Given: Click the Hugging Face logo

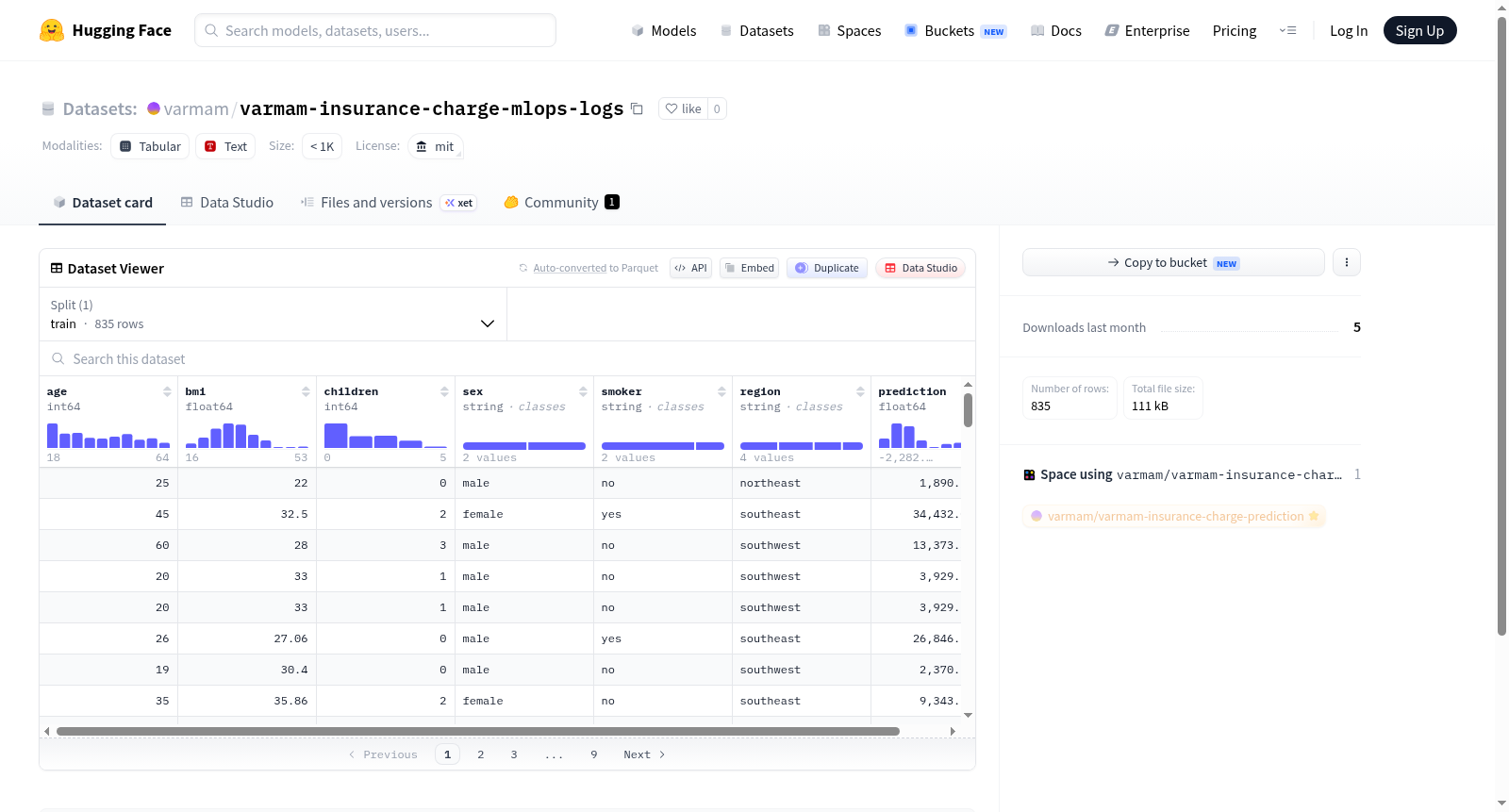Looking at the screenshot, I should 105,30.
